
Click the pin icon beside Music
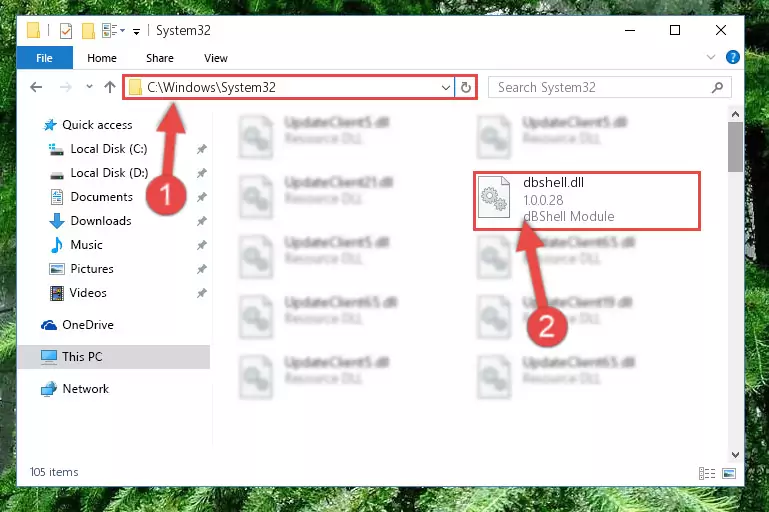201,245
